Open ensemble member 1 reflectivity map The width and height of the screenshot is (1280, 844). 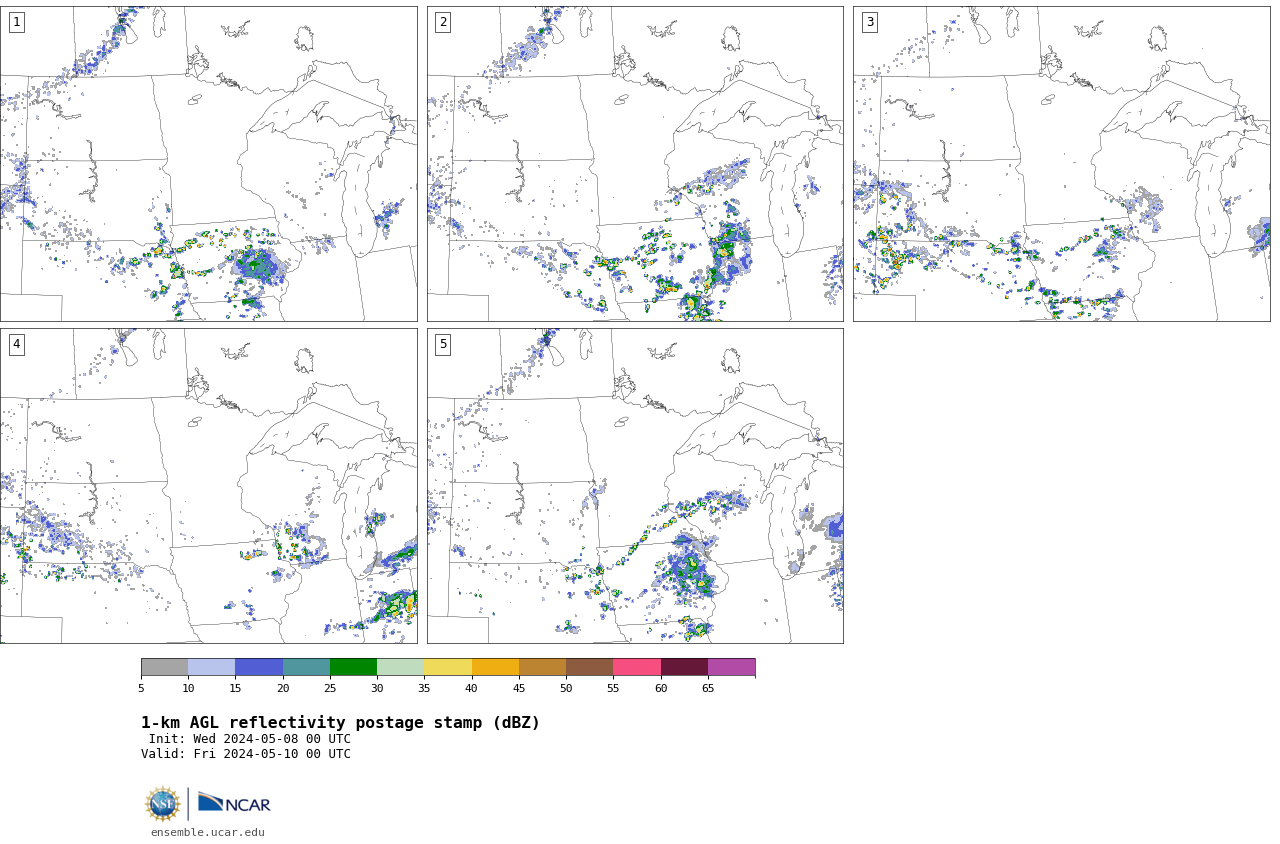208,164
